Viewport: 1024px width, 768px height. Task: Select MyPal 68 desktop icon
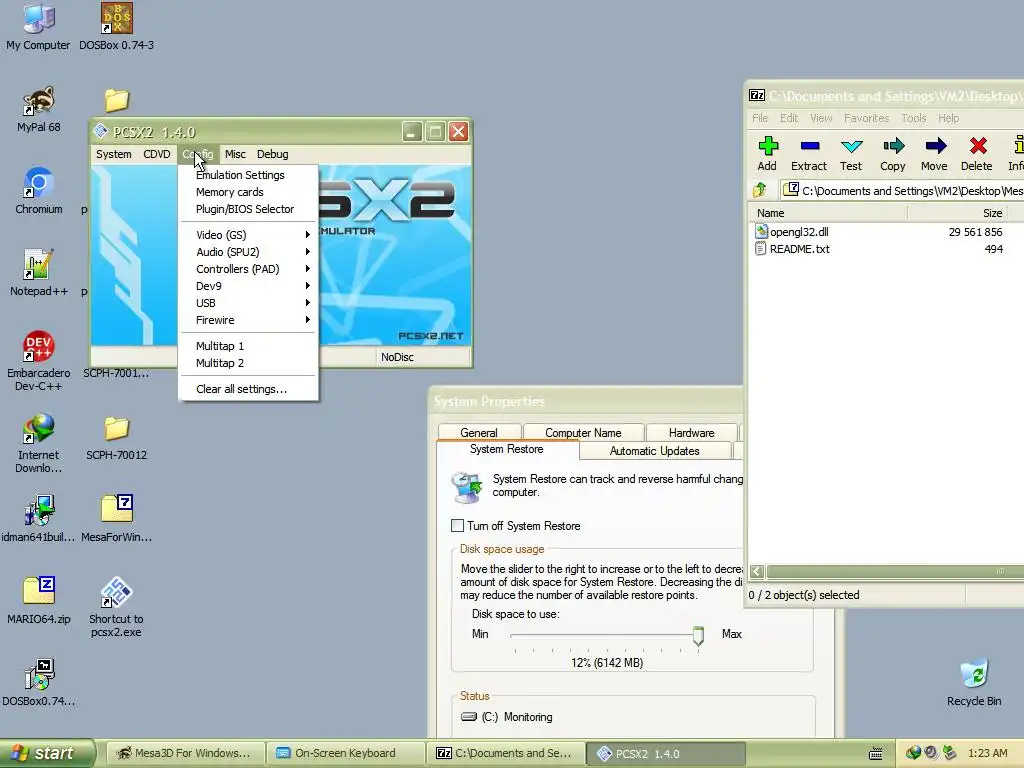tap(39, 101)
